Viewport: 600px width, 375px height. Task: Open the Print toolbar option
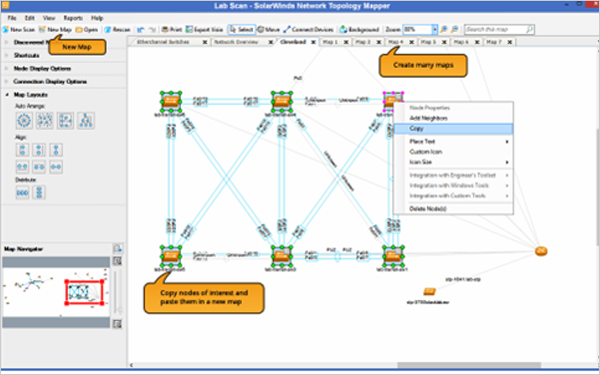pos(171,29)
